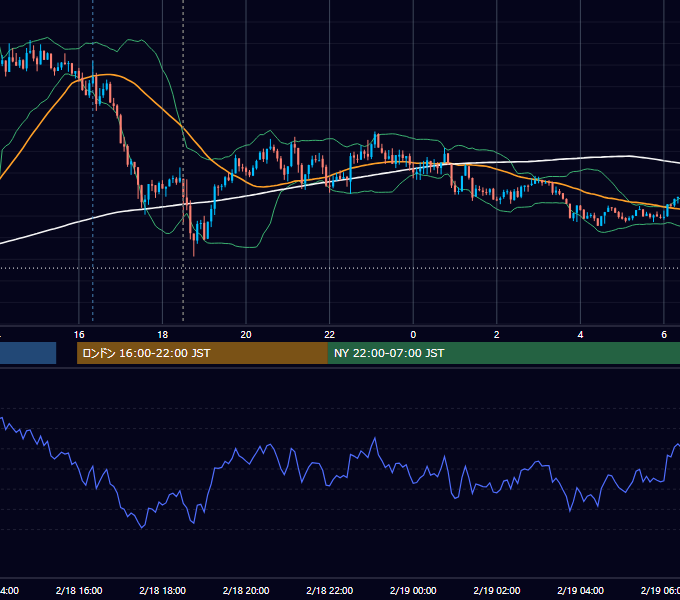Click the 2/19 00:00 date label

[413, 590]
